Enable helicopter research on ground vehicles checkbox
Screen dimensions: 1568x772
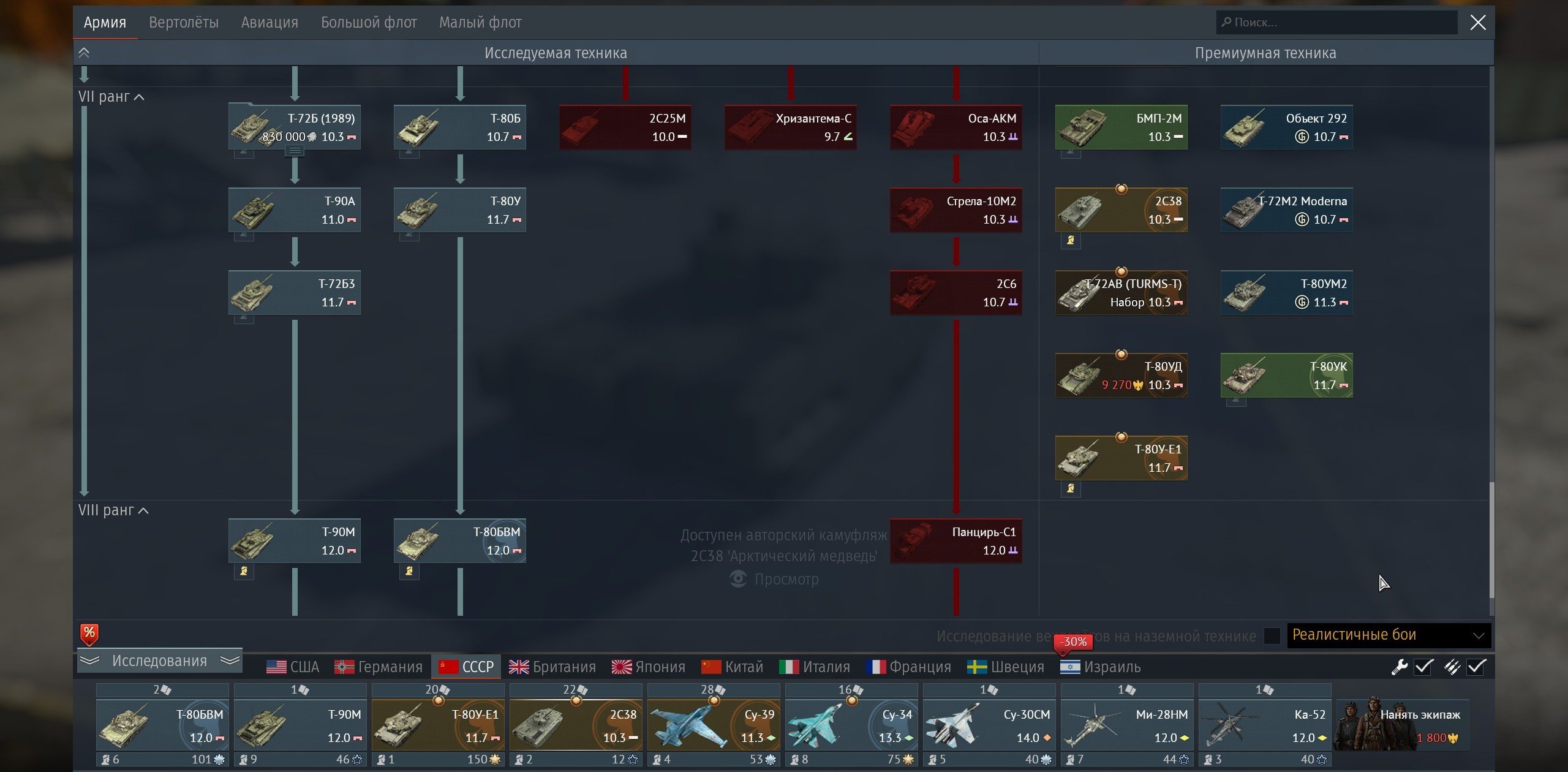pos(1272,636)
